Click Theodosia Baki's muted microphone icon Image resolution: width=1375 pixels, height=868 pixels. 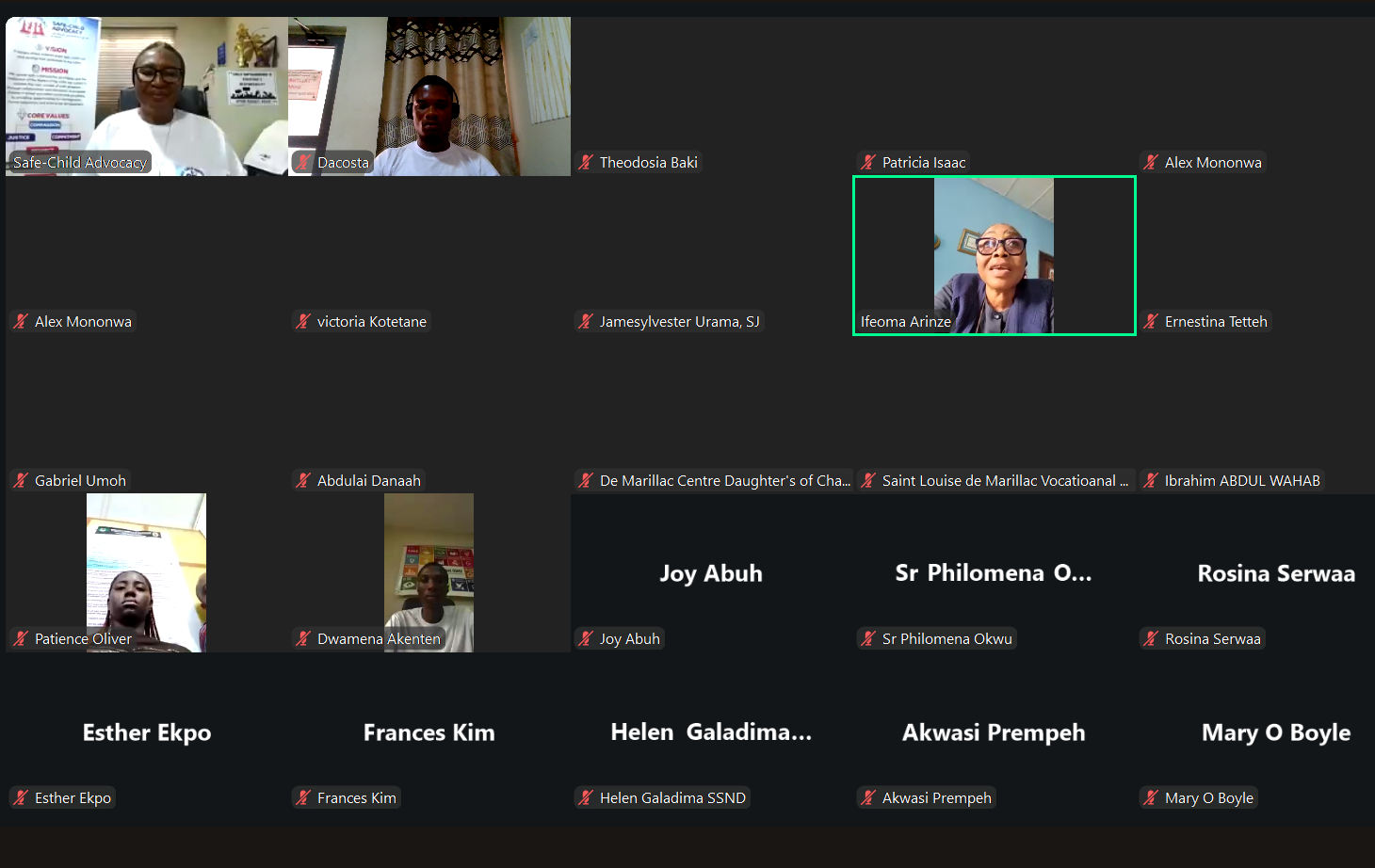[x=586, y=163]
